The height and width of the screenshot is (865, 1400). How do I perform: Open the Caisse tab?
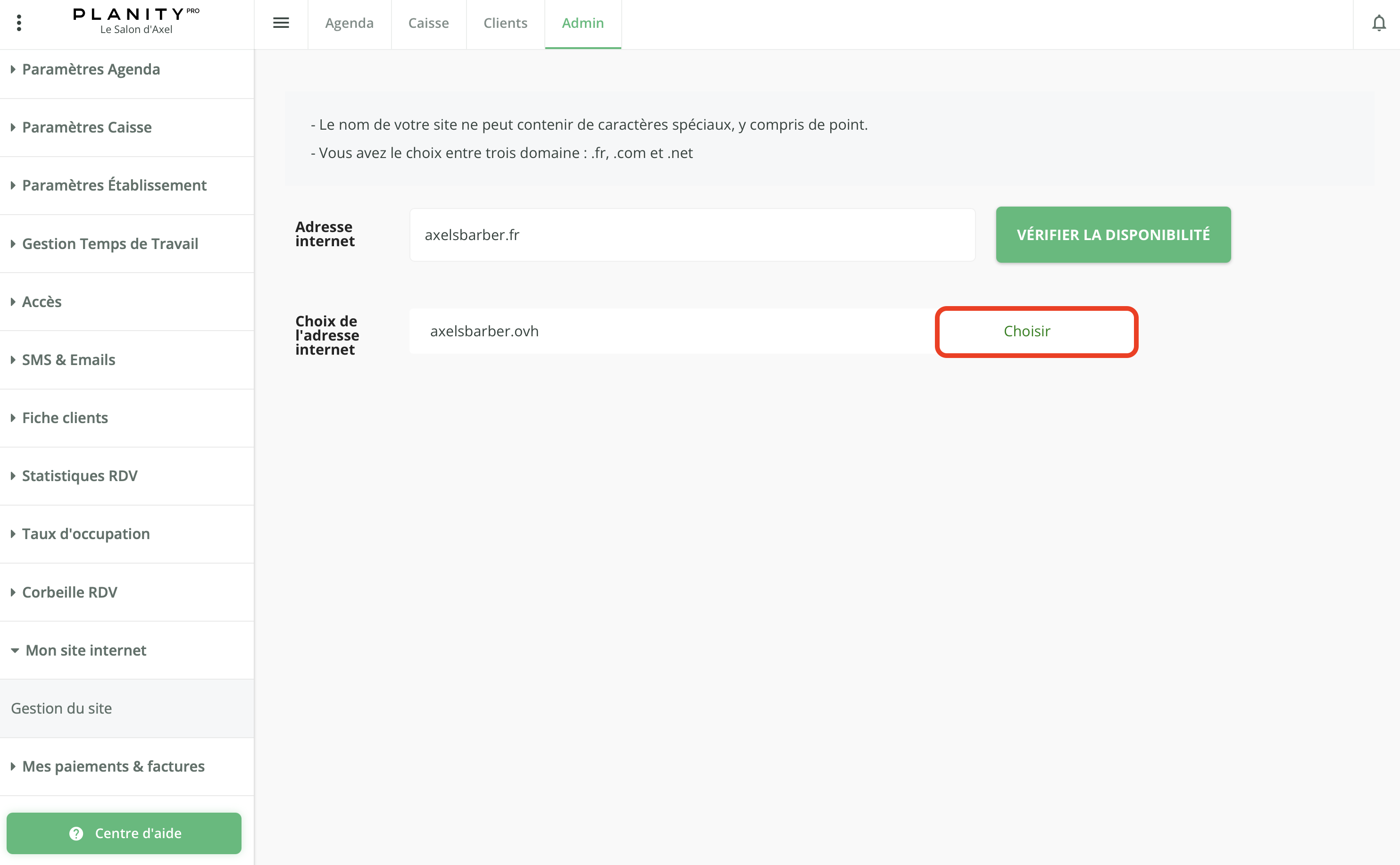(428, 24)
